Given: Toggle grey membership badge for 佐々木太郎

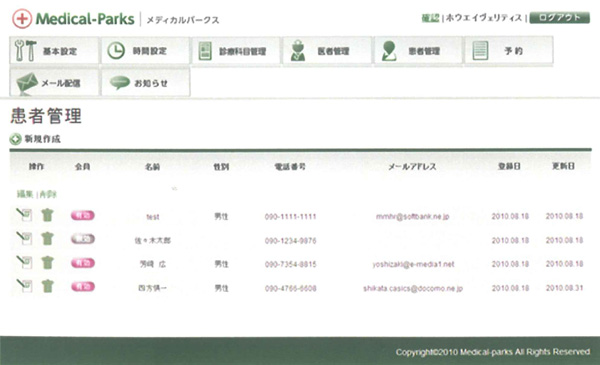Looking at the screenshot, I should 83,239.
